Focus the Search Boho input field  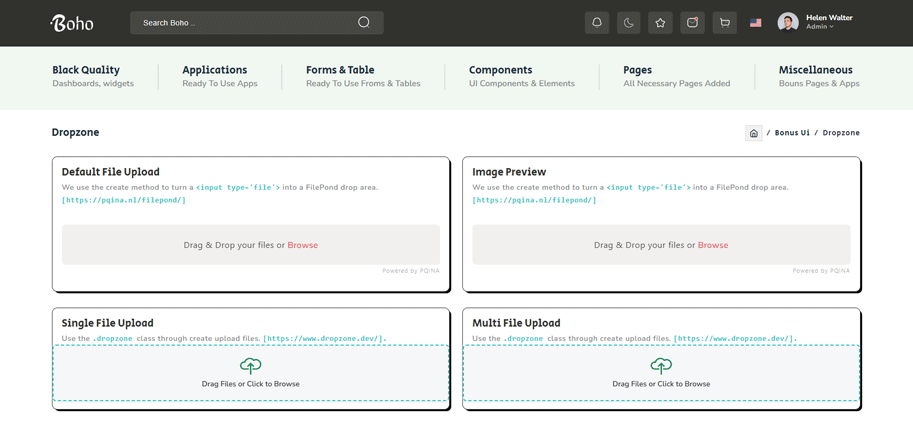pyautogui.click(x=245, y=22)
